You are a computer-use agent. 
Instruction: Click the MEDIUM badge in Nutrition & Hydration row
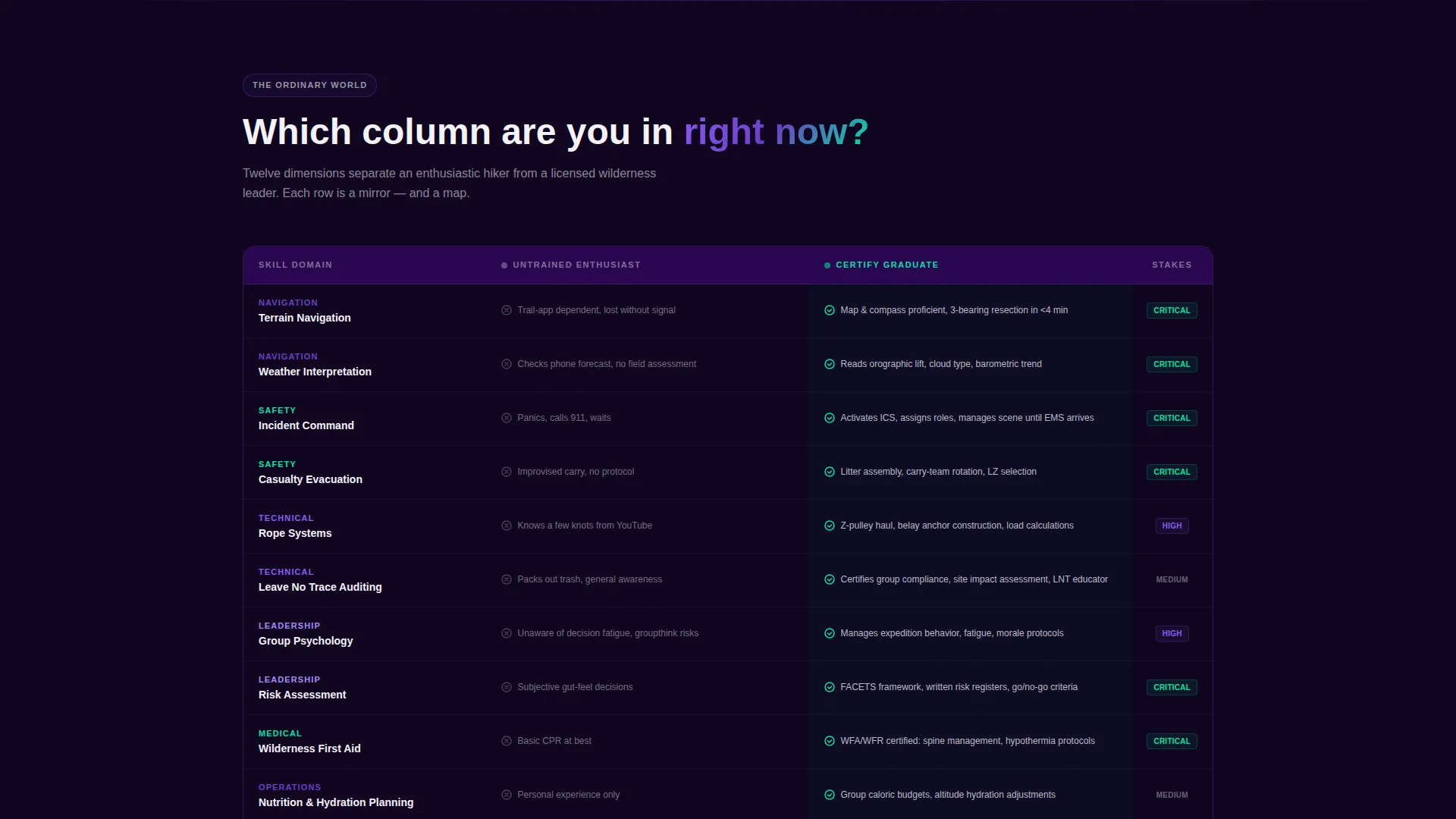coord(1172,795)
